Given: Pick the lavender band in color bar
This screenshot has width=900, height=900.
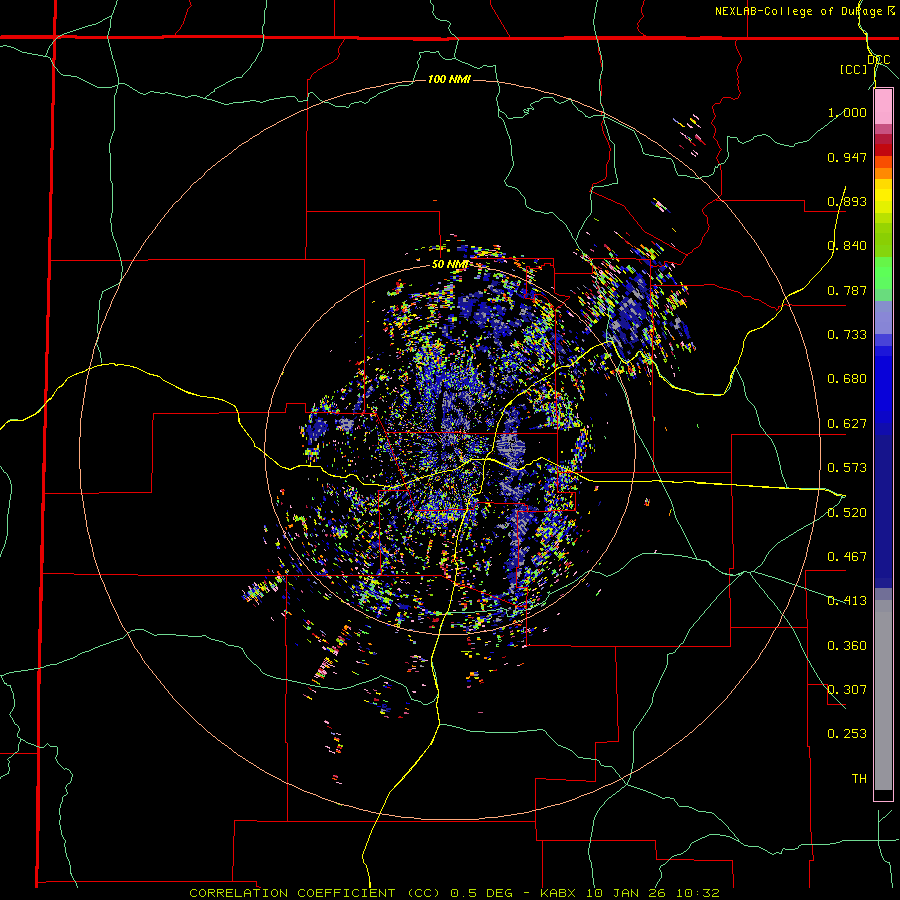Looking at the screenshot, I should tap(883, 317).
